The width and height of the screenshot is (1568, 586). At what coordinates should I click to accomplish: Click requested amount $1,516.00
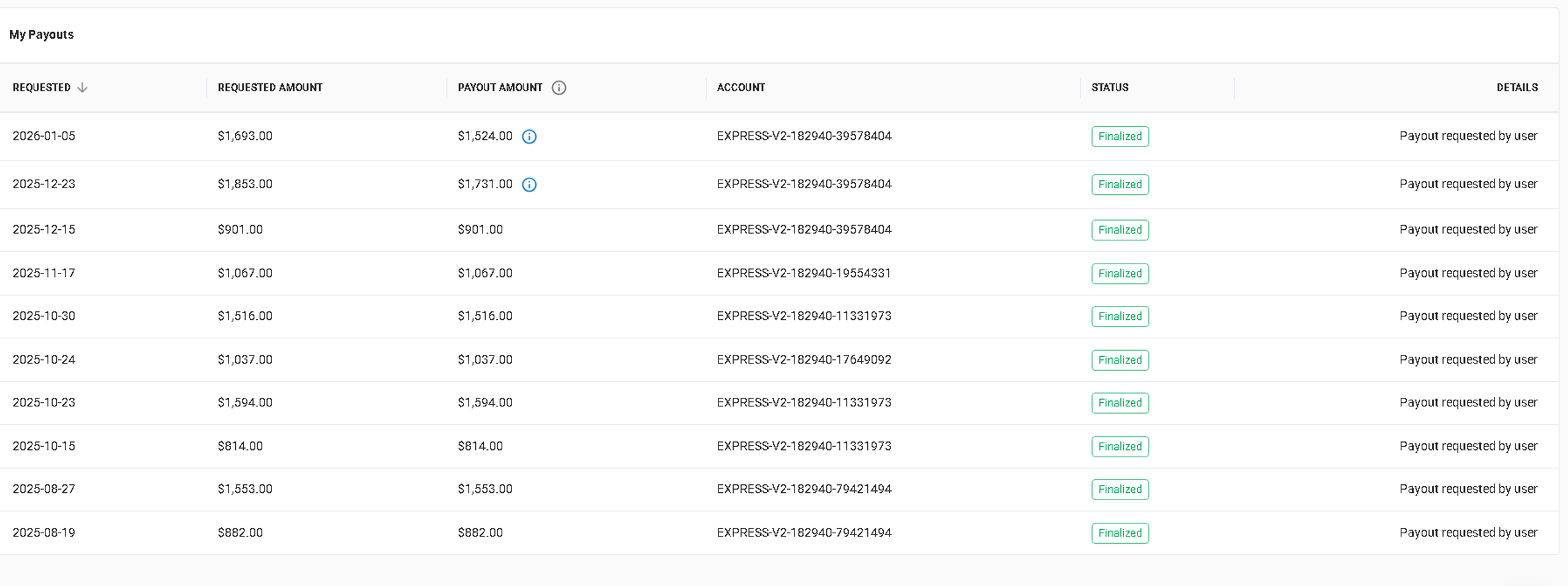click(245, 316)
